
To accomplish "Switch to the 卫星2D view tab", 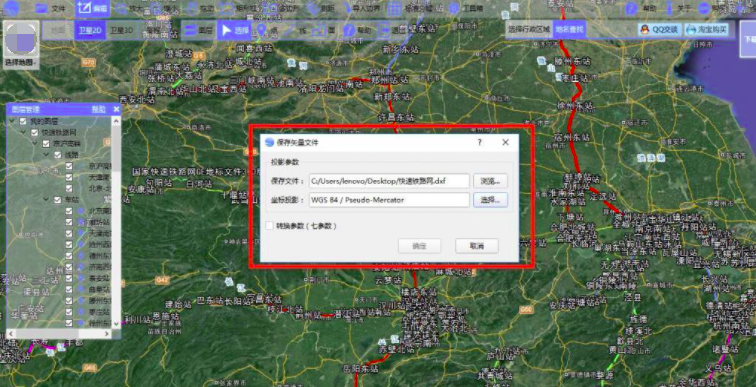I will pos(90,30).
